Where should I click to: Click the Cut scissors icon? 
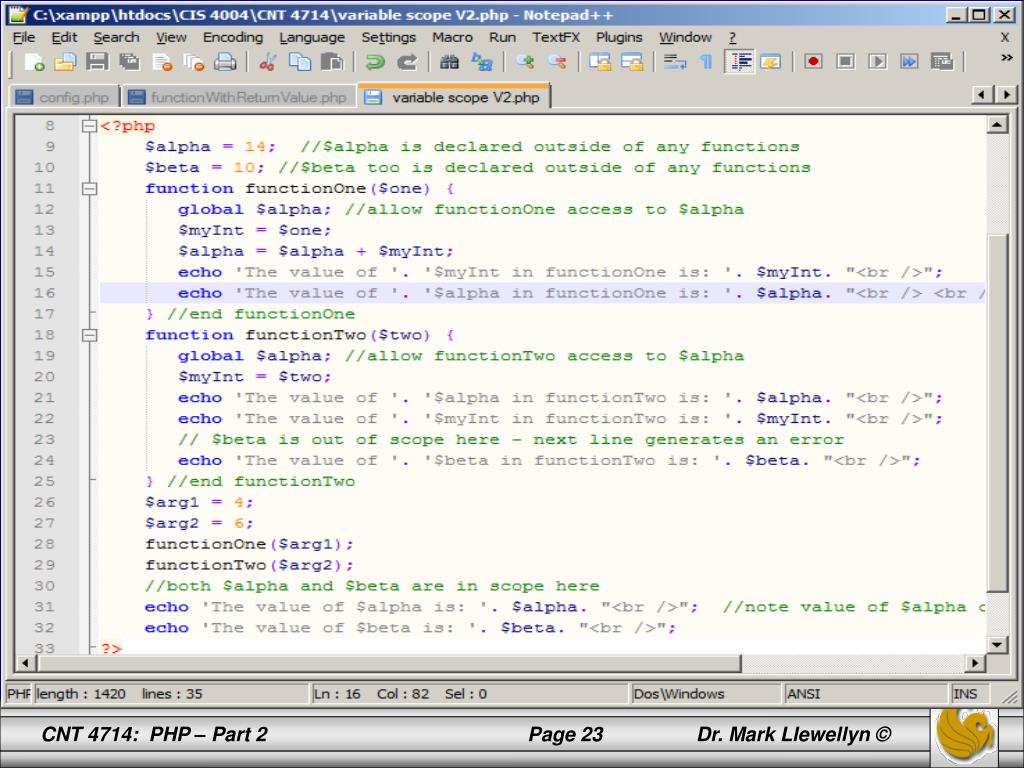pos(268,62)
